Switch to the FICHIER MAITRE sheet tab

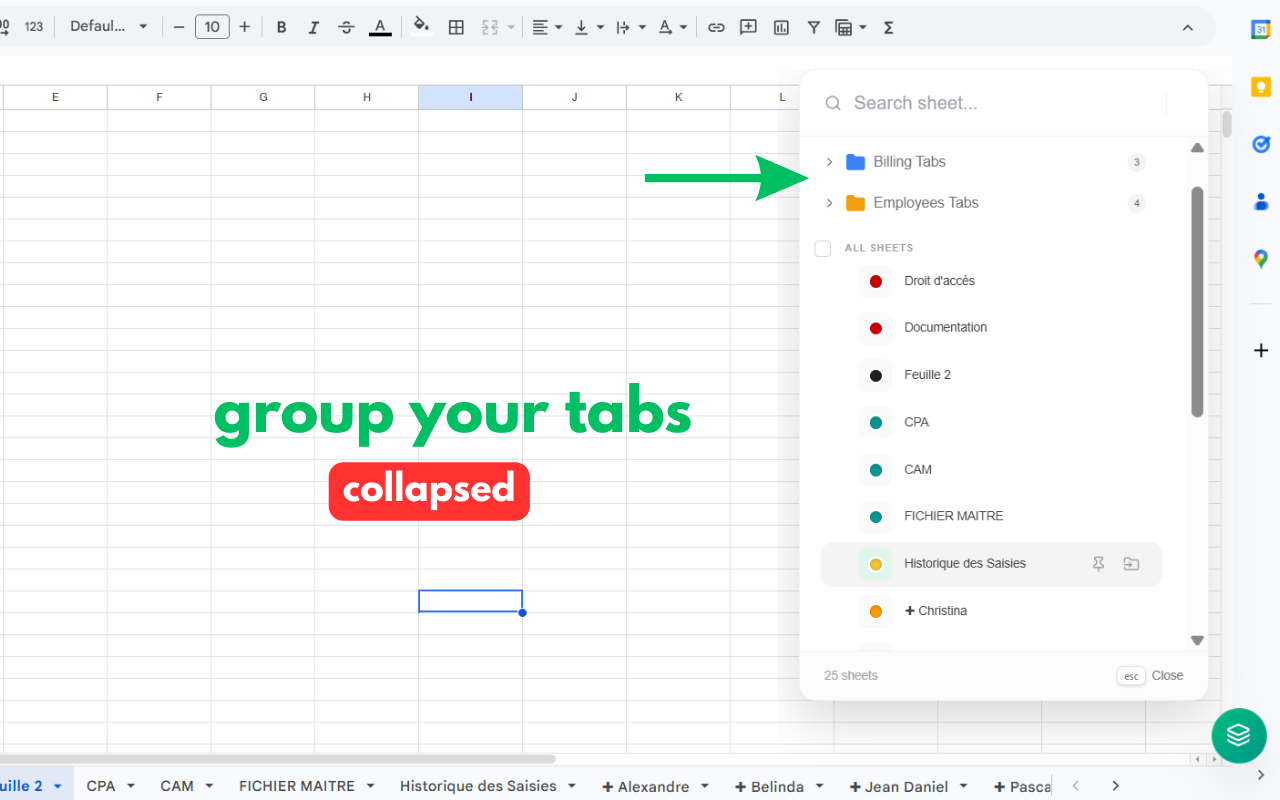point(295,786)
